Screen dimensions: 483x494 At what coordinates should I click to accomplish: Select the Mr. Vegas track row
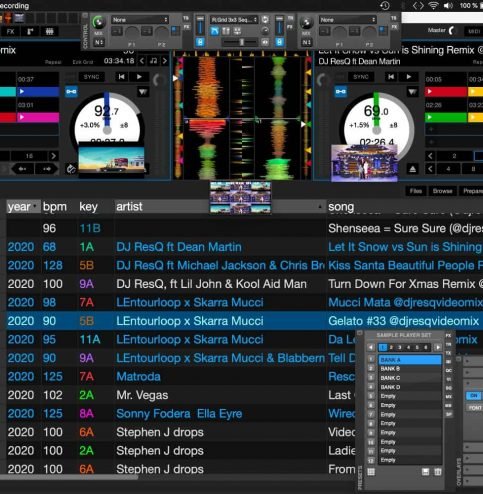pyautogui.click(x=180, y=395)
